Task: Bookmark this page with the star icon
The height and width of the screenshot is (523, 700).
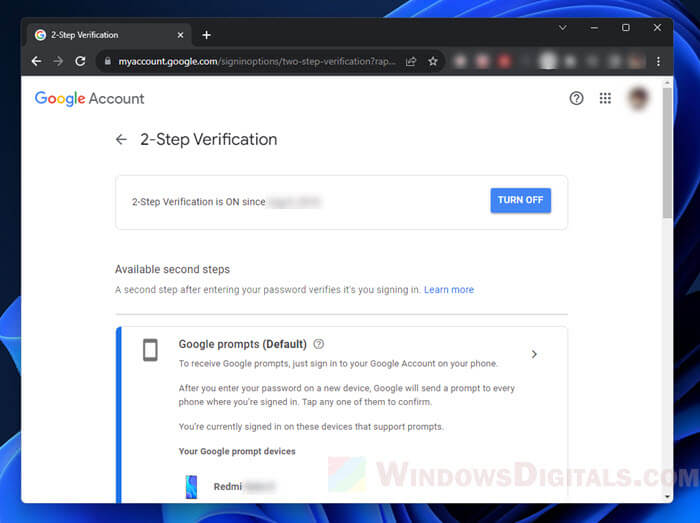Action: [433, 61]
